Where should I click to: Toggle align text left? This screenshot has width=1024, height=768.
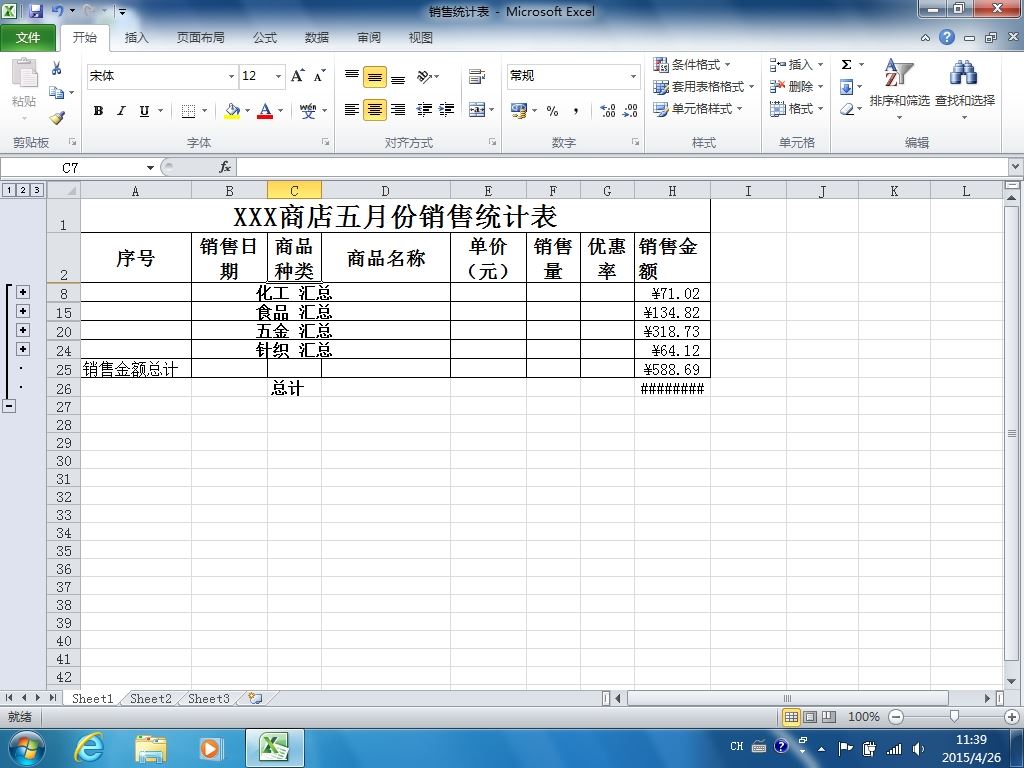coord(351,110)
